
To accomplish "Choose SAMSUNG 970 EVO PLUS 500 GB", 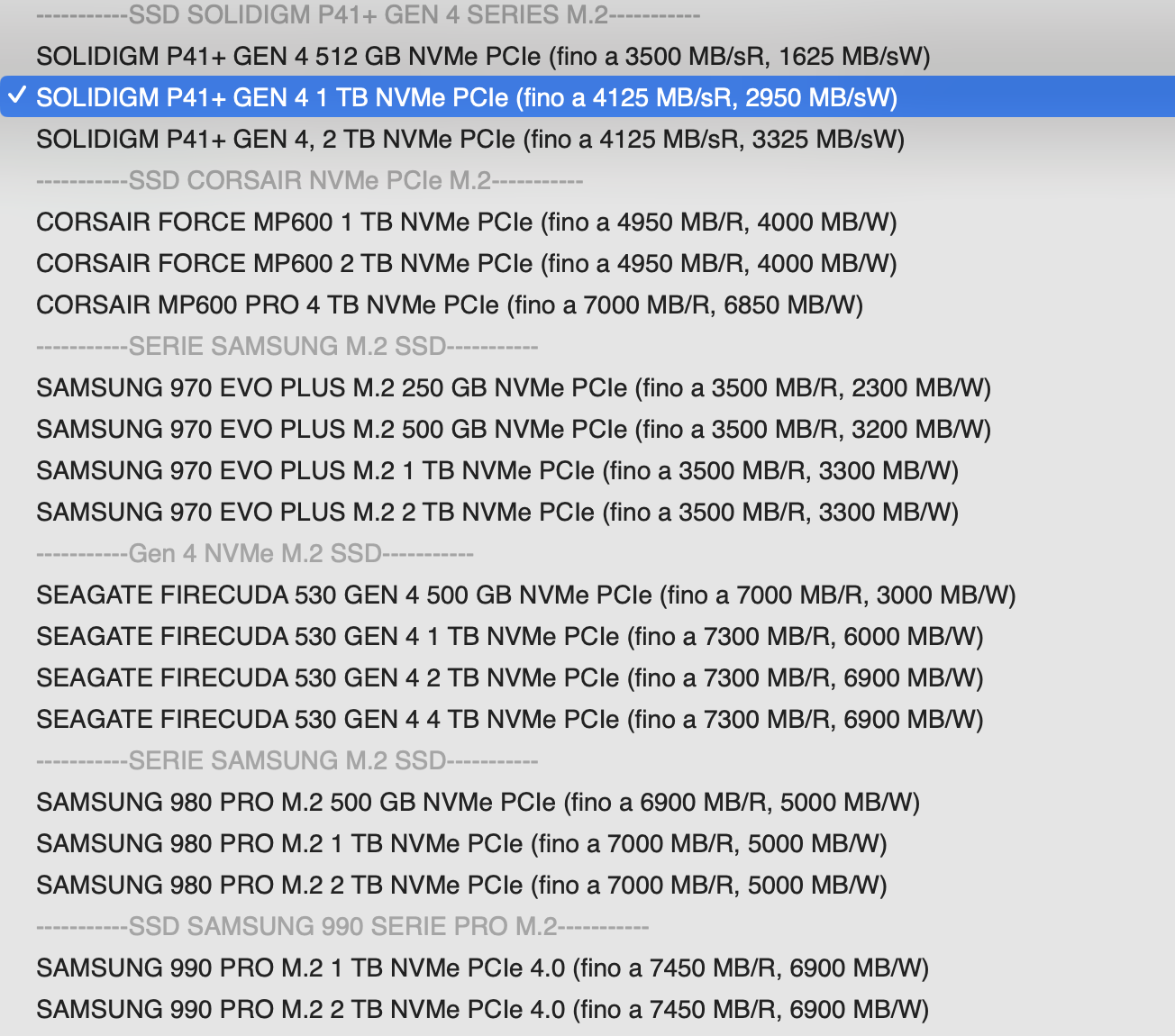I will pyautogui.click(x=587, y=429).
